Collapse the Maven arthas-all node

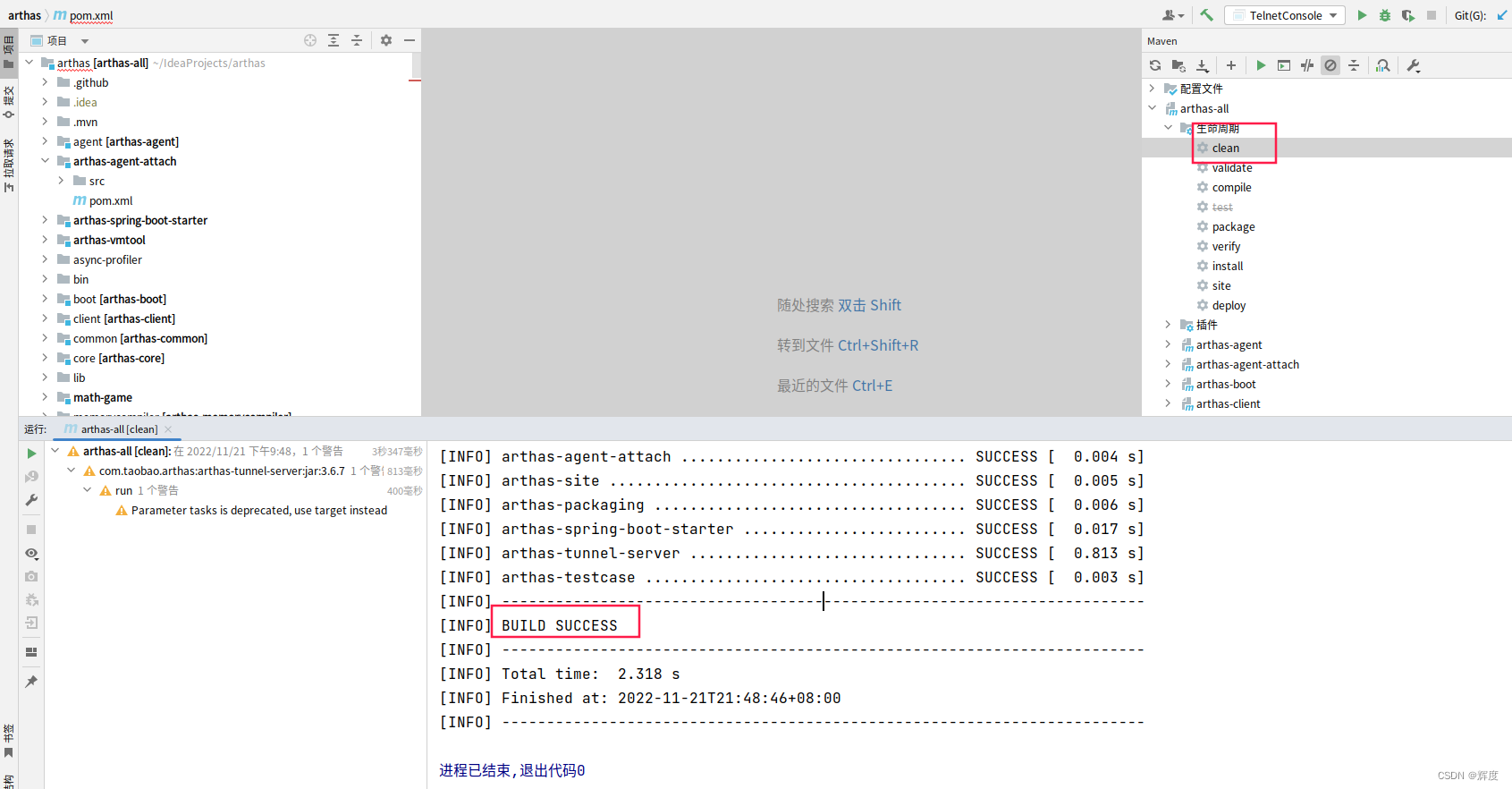1152,108
